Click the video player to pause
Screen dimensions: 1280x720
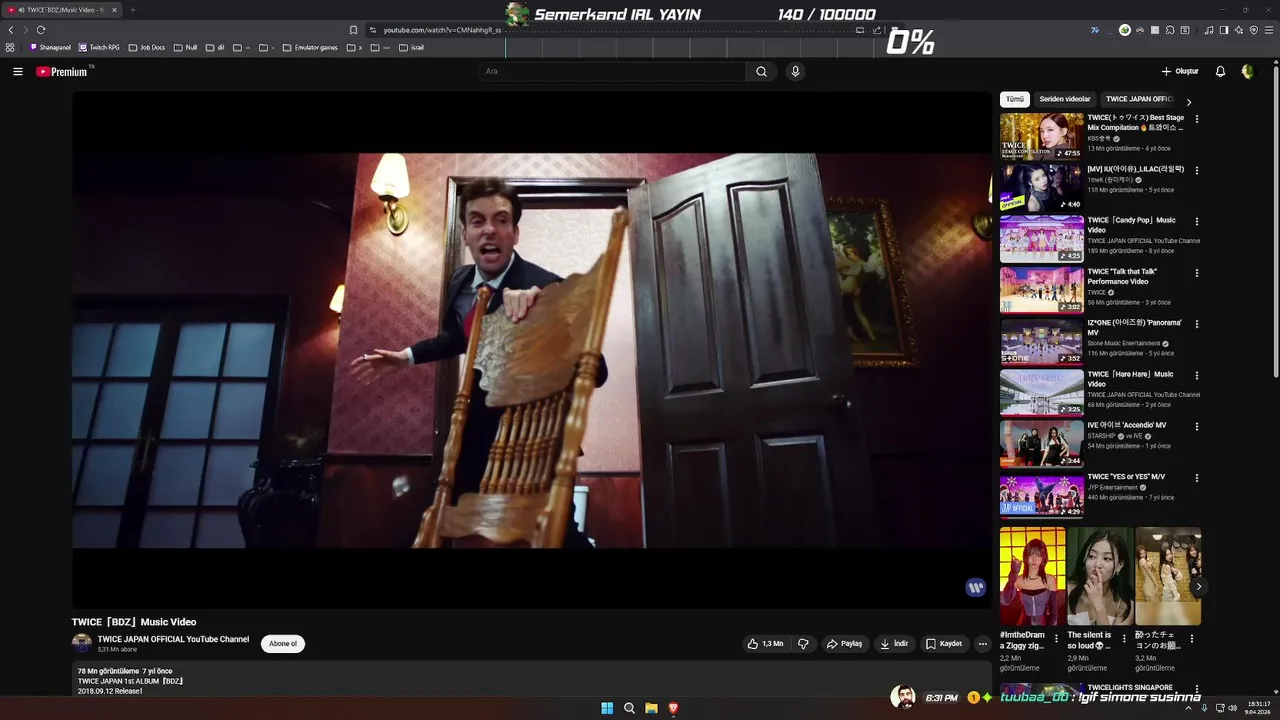(531, 350)
